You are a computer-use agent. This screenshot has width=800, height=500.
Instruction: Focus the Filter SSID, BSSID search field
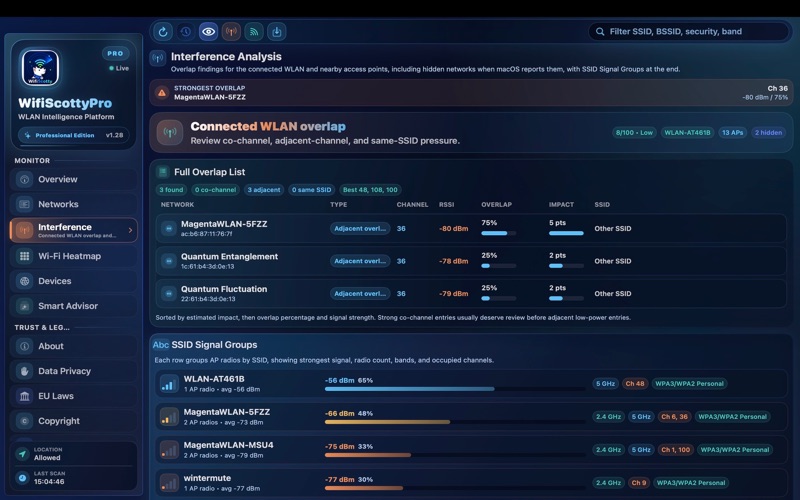click(689, 32)
